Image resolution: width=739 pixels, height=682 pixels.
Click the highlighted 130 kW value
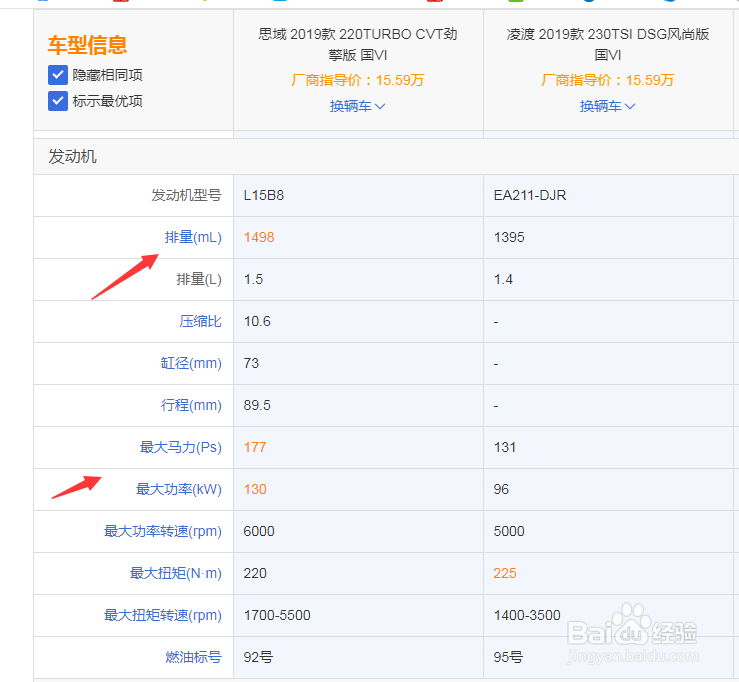[255, 489]
